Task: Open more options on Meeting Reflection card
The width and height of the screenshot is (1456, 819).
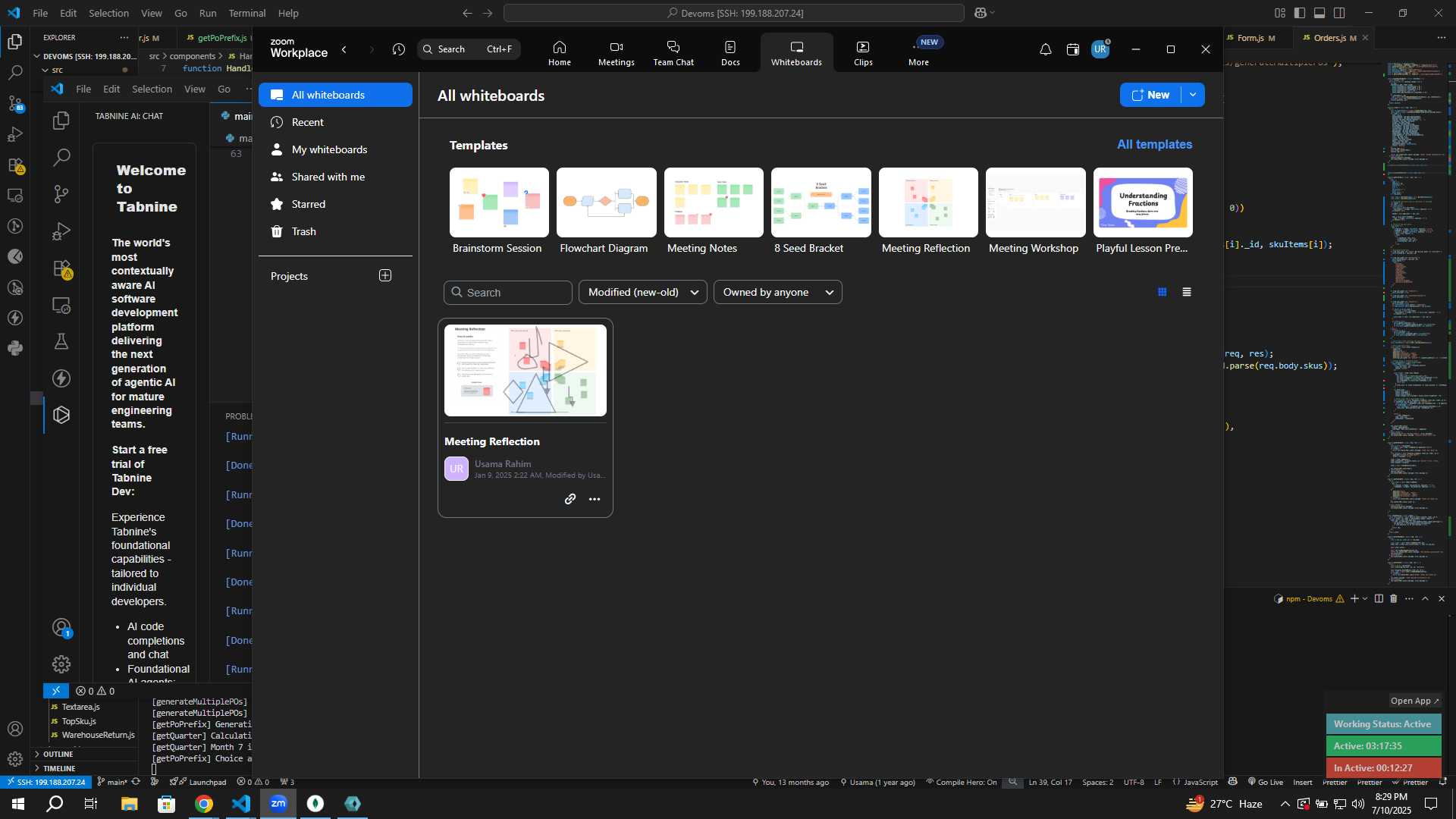Action: pos(595,499)
